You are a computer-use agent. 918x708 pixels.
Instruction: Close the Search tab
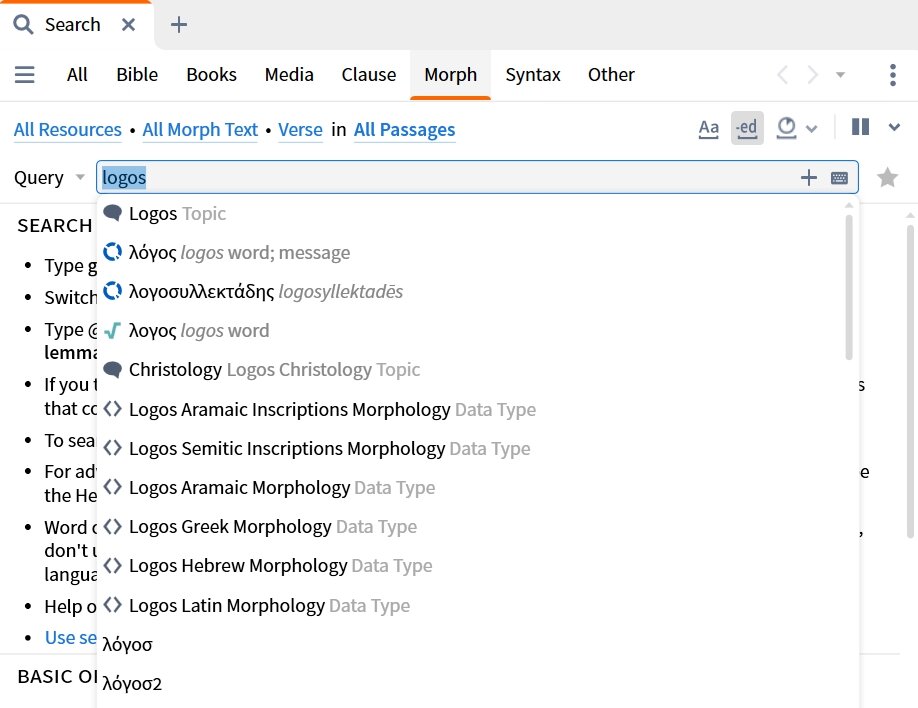pyautogui.click(x=128, y=25)
